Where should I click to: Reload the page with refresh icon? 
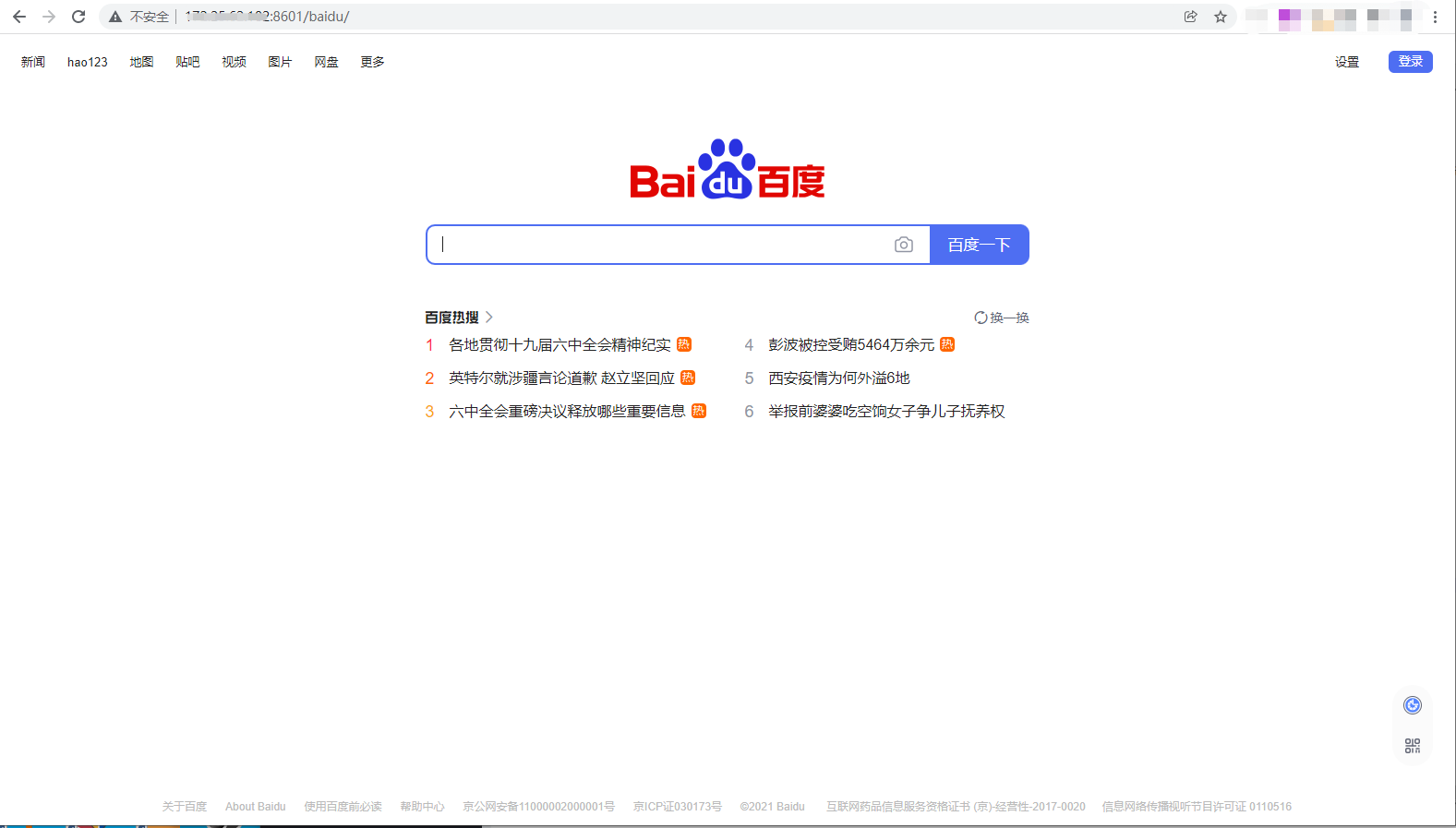[78, 17]
